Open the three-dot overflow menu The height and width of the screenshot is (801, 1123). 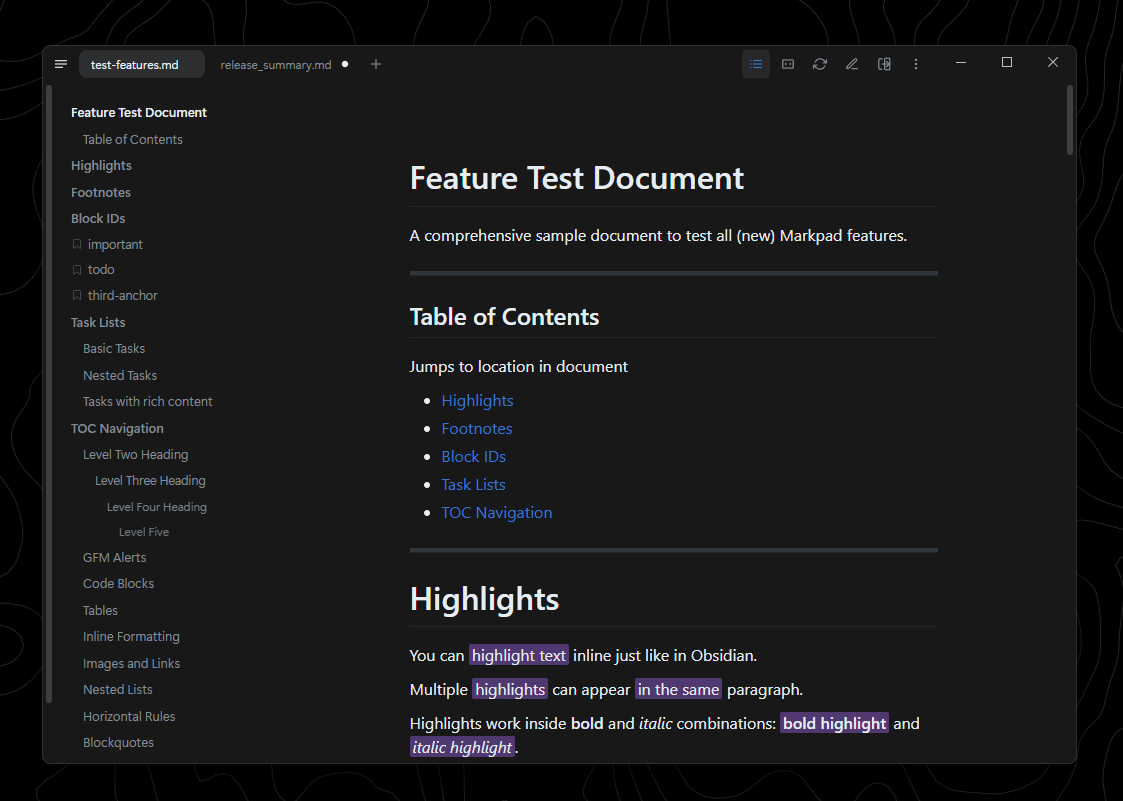[x=916, y=63]
